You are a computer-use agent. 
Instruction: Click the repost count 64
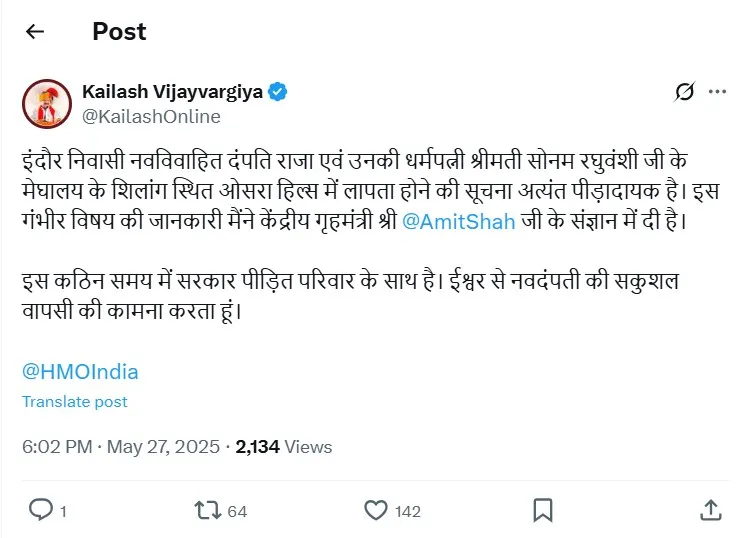point(237,511)
